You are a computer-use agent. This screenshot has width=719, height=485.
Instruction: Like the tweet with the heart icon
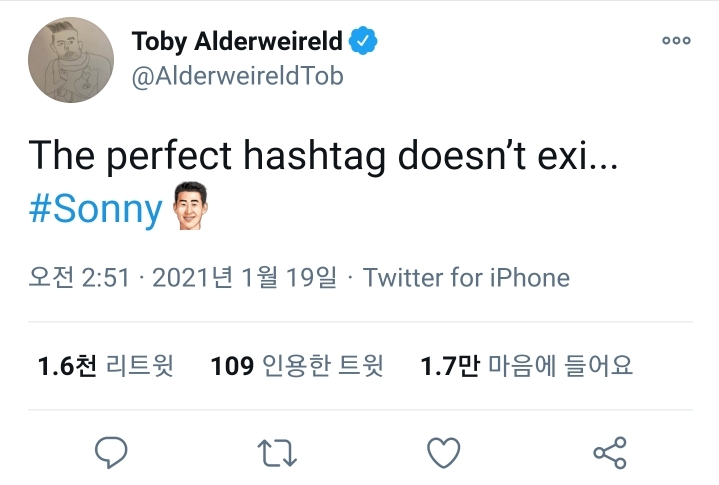point(443,453)
